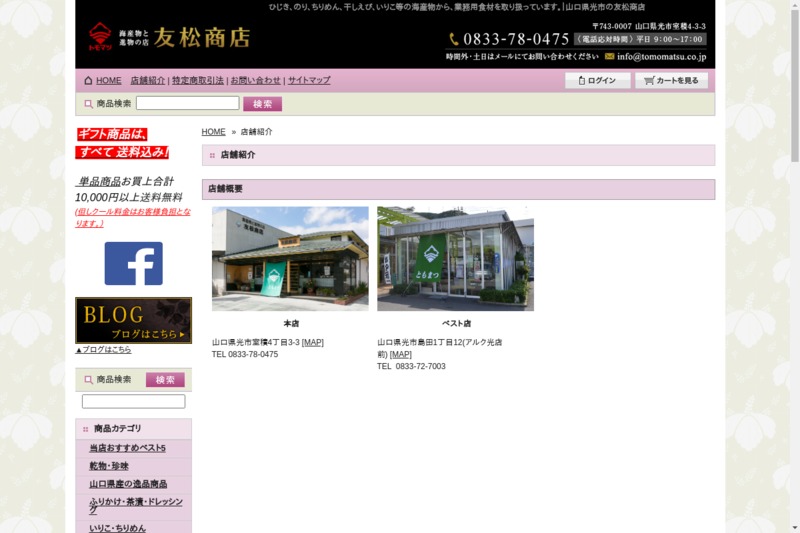Open 特定商取引法 in the navigation bar
Image resolution: width=800 pixels, height=533 pixels.
198,80
